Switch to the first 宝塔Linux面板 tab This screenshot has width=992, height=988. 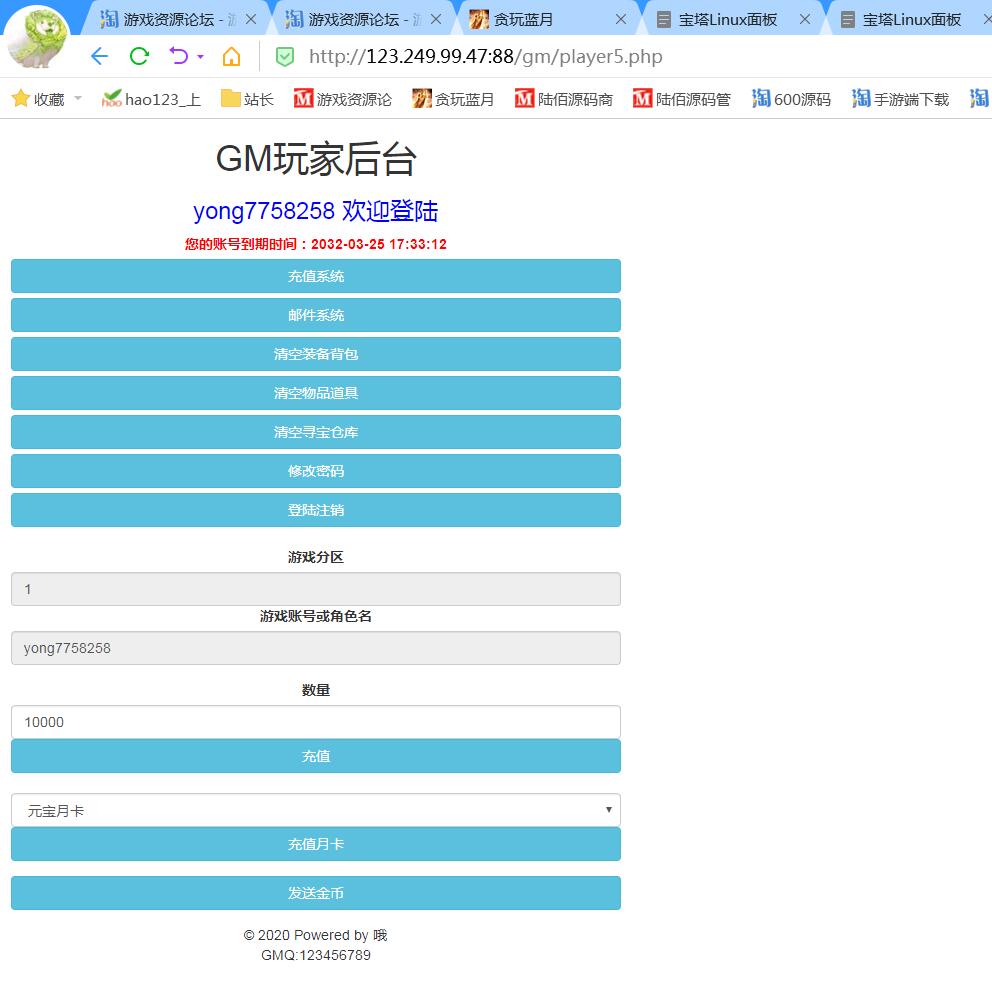click(716, 19)
